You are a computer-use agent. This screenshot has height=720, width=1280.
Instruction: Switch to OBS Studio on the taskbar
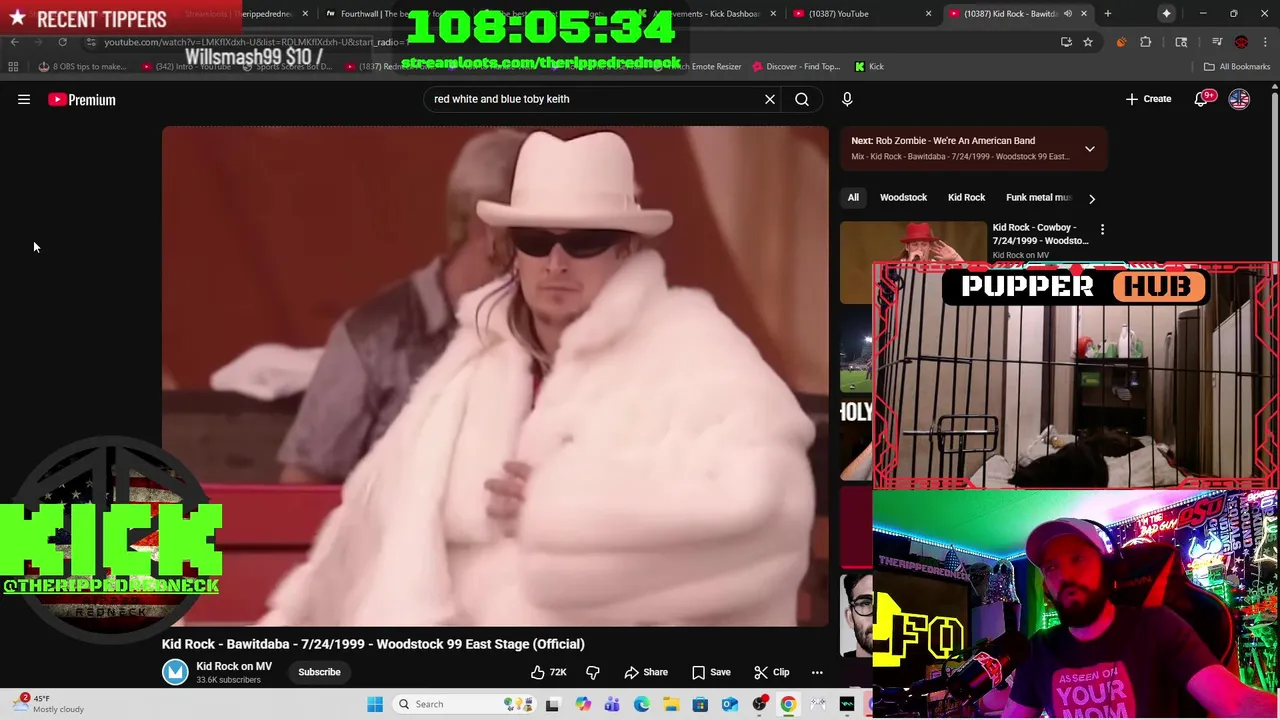[x=759, y=704]
